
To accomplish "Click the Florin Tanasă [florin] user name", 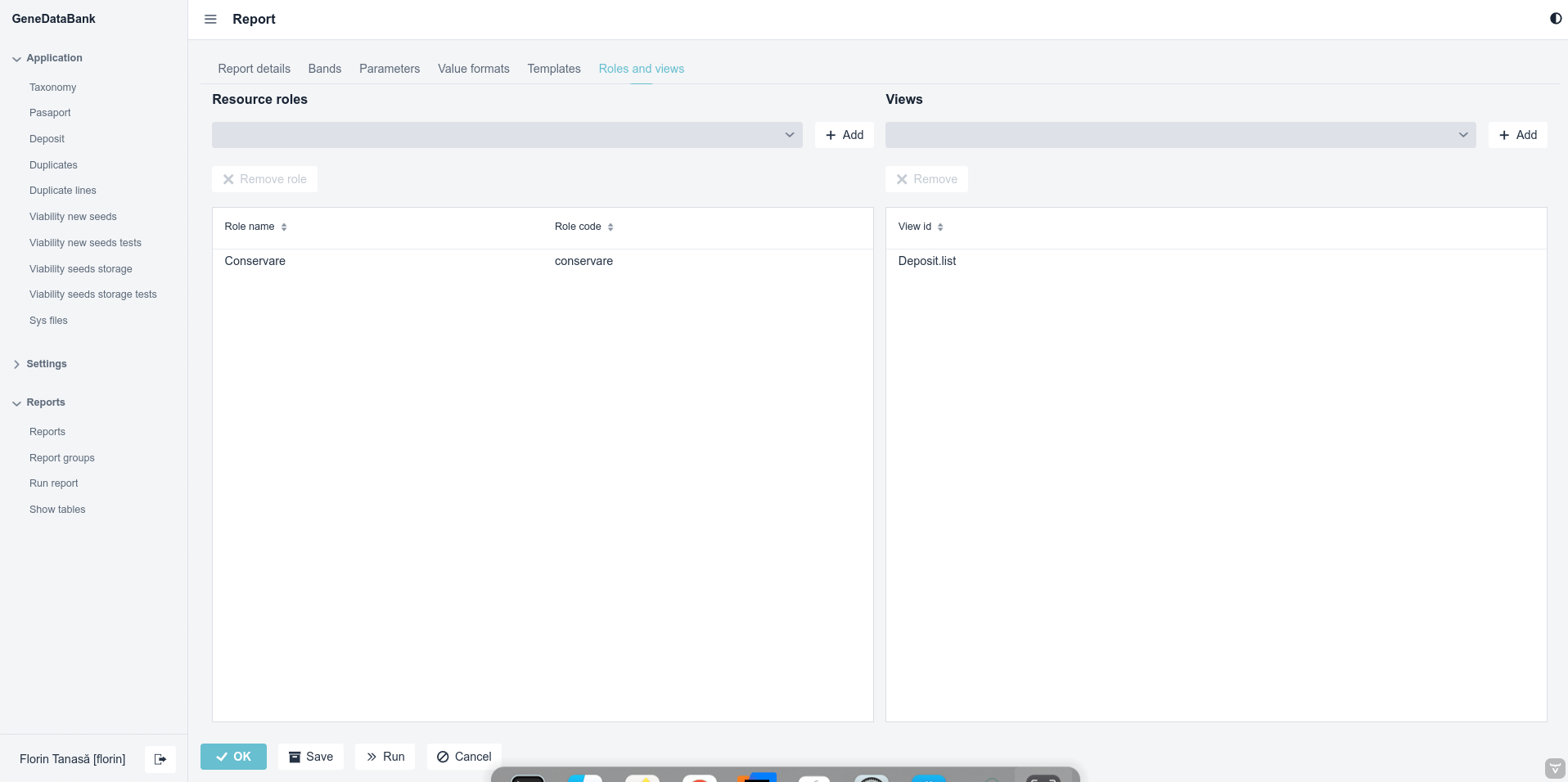I will (73, 759).
